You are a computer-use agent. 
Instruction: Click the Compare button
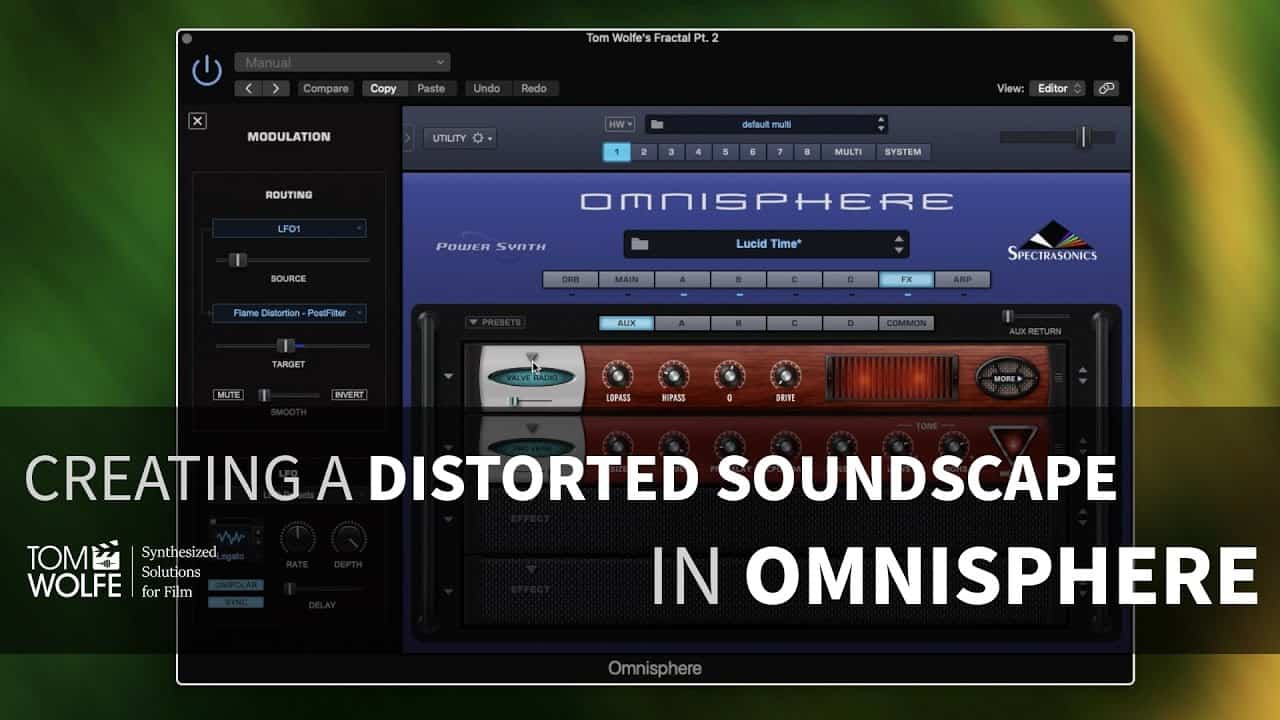pos(326,88)
